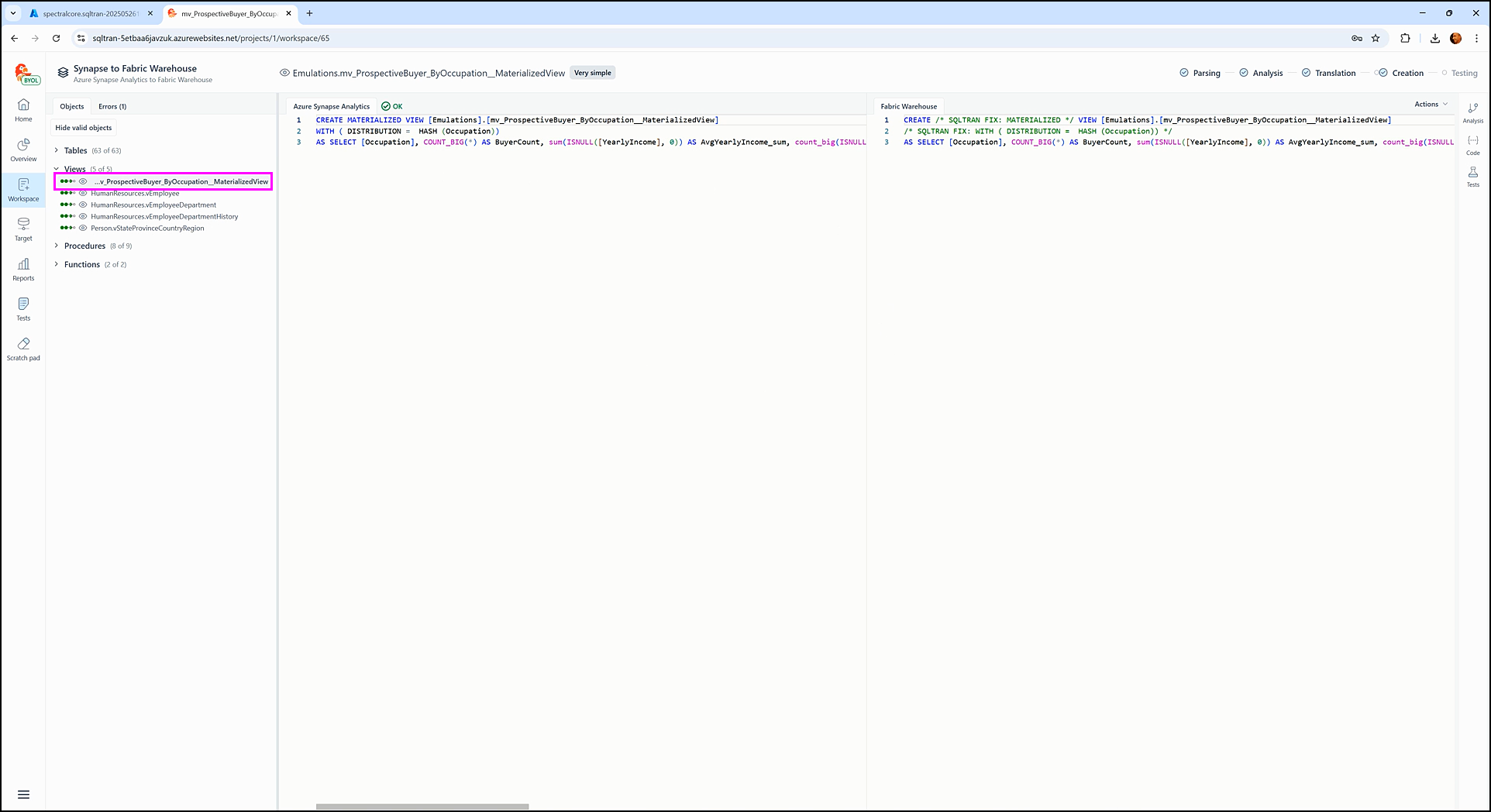Open the Home sidebar icon

pyautogui.click(x=23, y=110)
